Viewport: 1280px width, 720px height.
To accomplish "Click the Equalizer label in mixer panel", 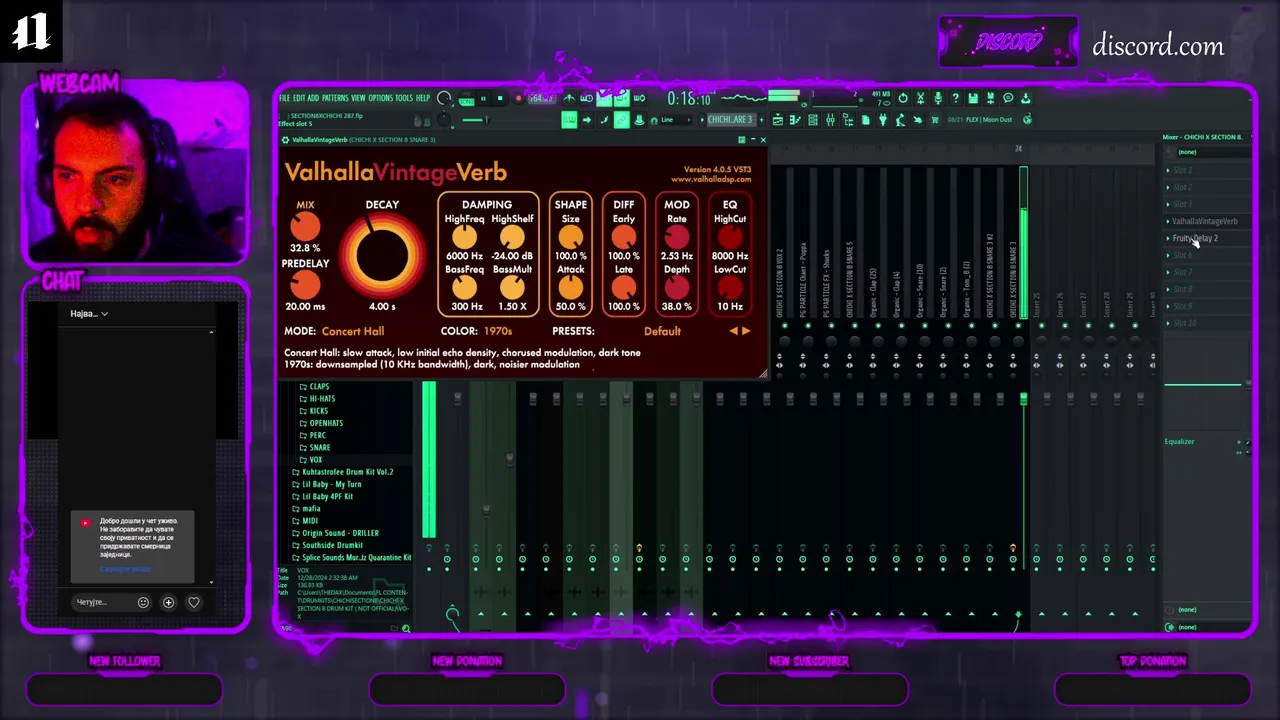I will (x=1179, y=441).
